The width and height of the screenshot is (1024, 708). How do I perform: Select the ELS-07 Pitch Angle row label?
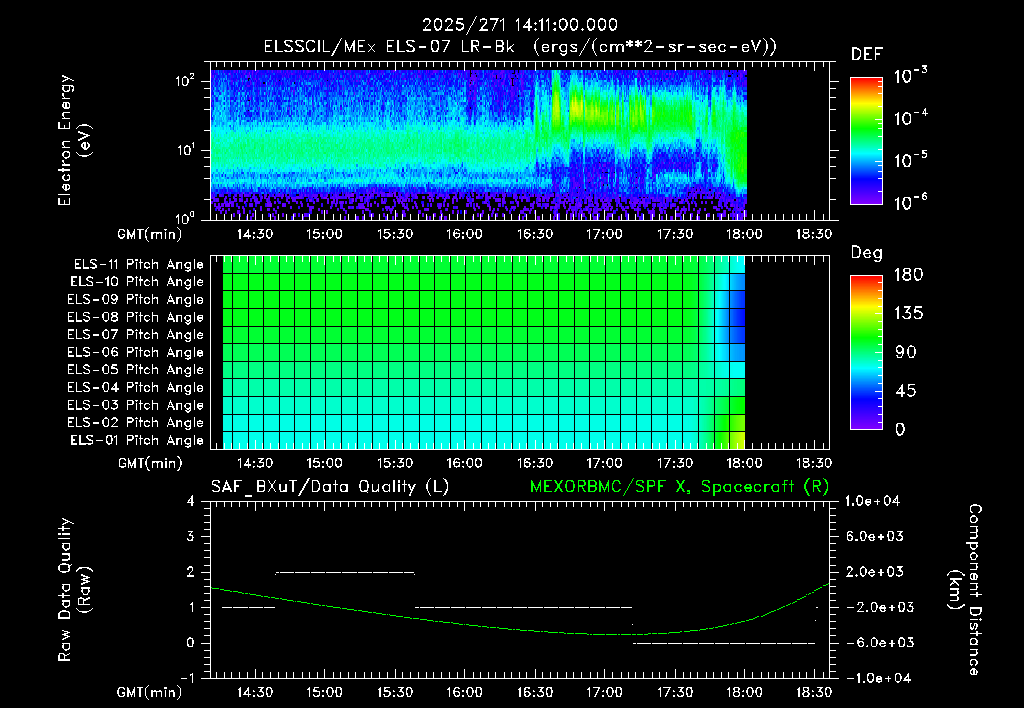[136, 334]
